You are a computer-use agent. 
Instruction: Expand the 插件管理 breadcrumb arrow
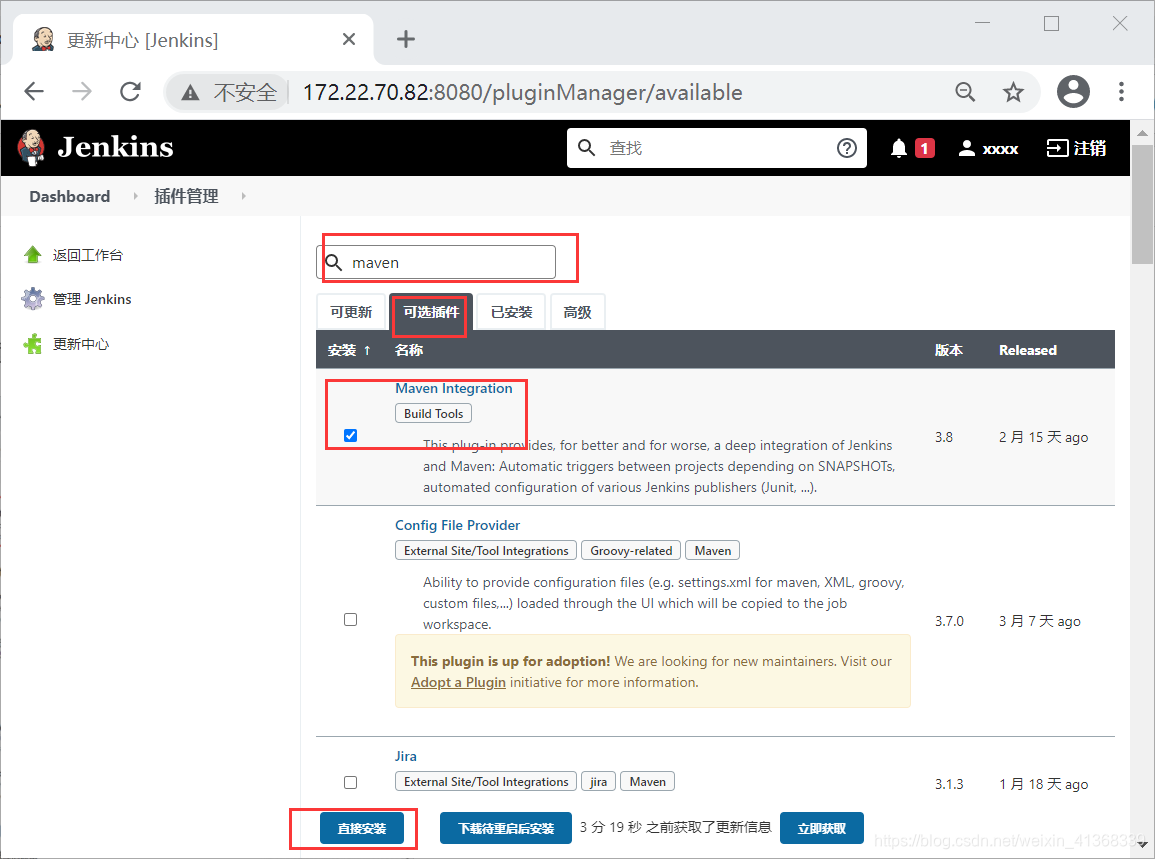pyautogui.click(x=244, y=196)
